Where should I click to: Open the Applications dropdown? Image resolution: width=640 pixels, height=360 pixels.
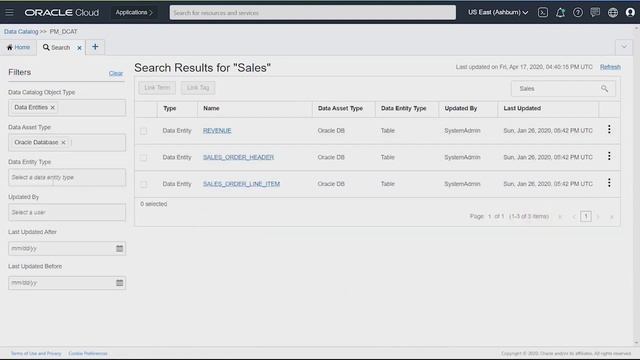tap(134, 13)
